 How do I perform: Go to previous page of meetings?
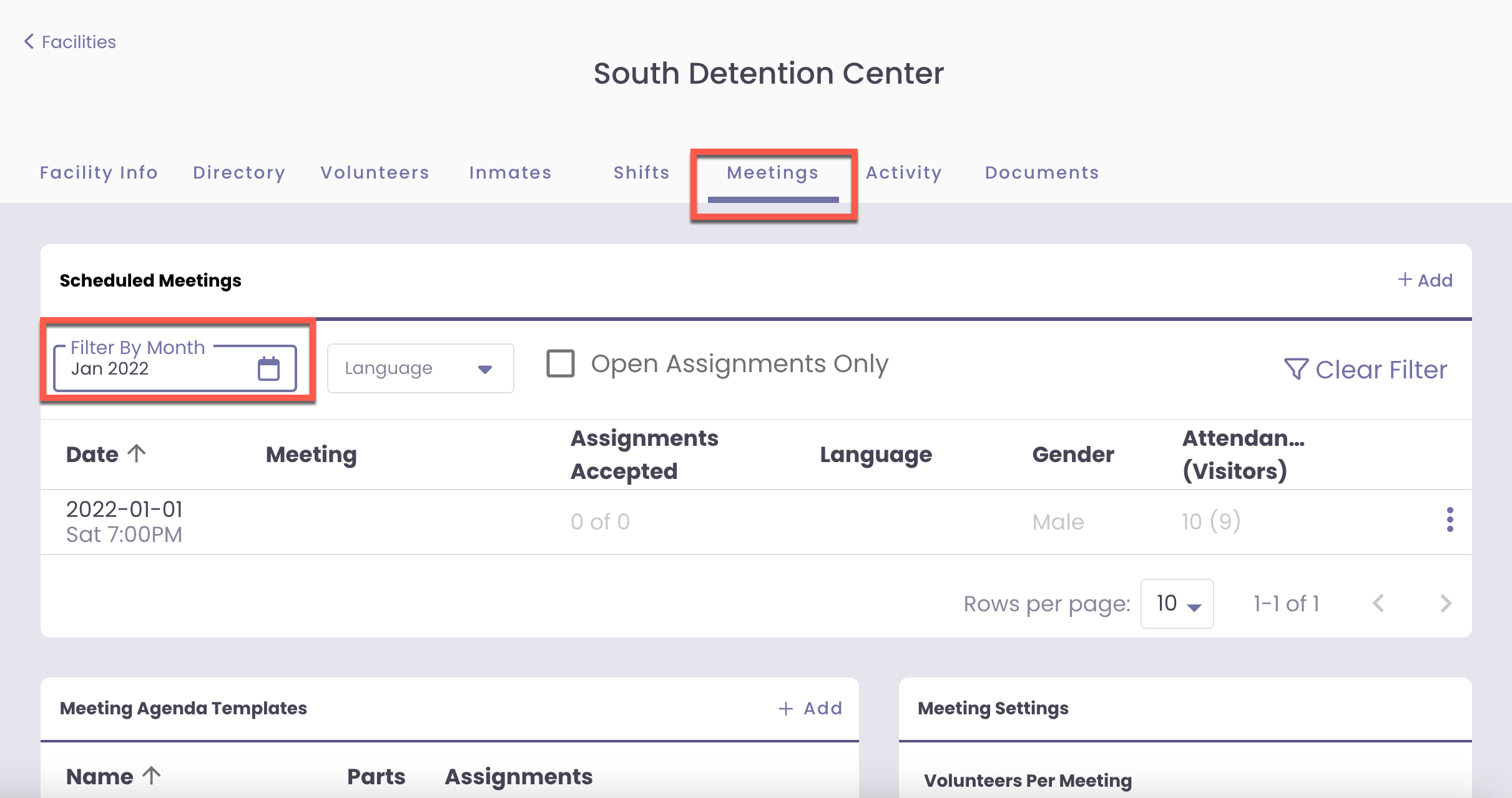(x=1378, y=603)
